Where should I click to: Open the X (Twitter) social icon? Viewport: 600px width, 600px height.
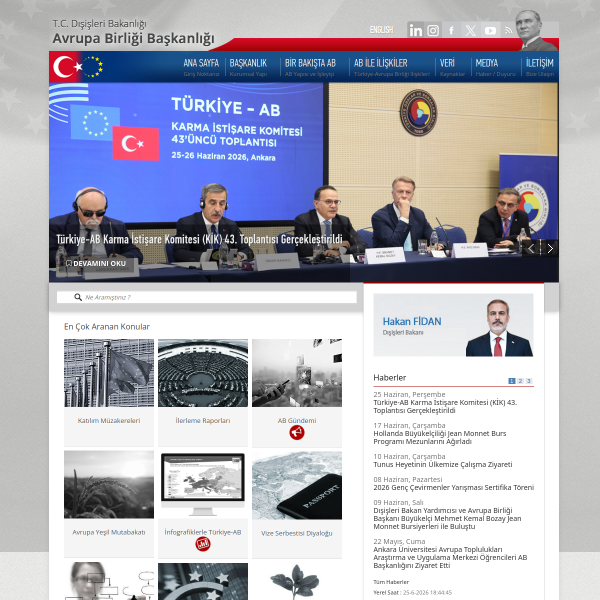pyautogui.click(x=471, y=30)
